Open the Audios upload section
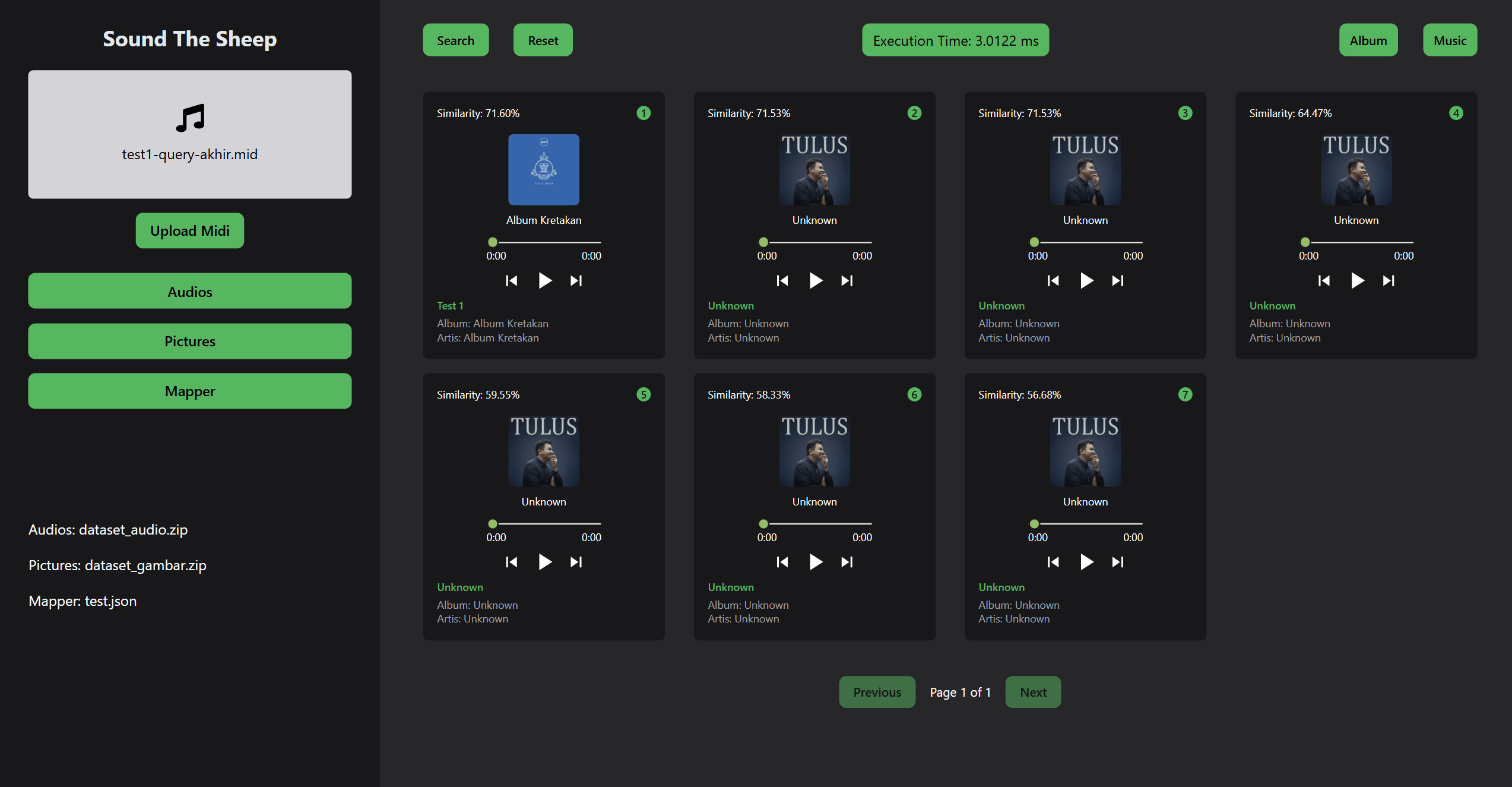1512x787 pixels. point(189,291)
